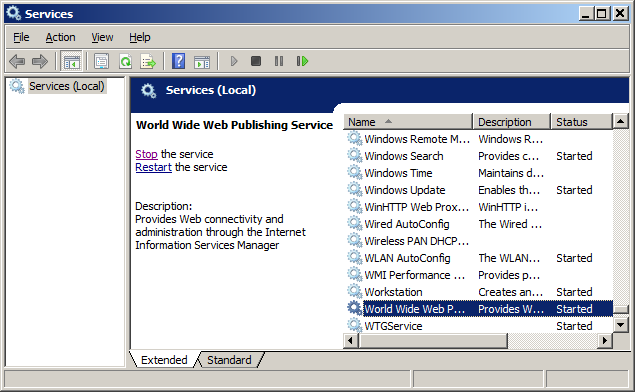635x392 pixels.
Task: Select the Workstation service name
Action: [x=393, y=292]
